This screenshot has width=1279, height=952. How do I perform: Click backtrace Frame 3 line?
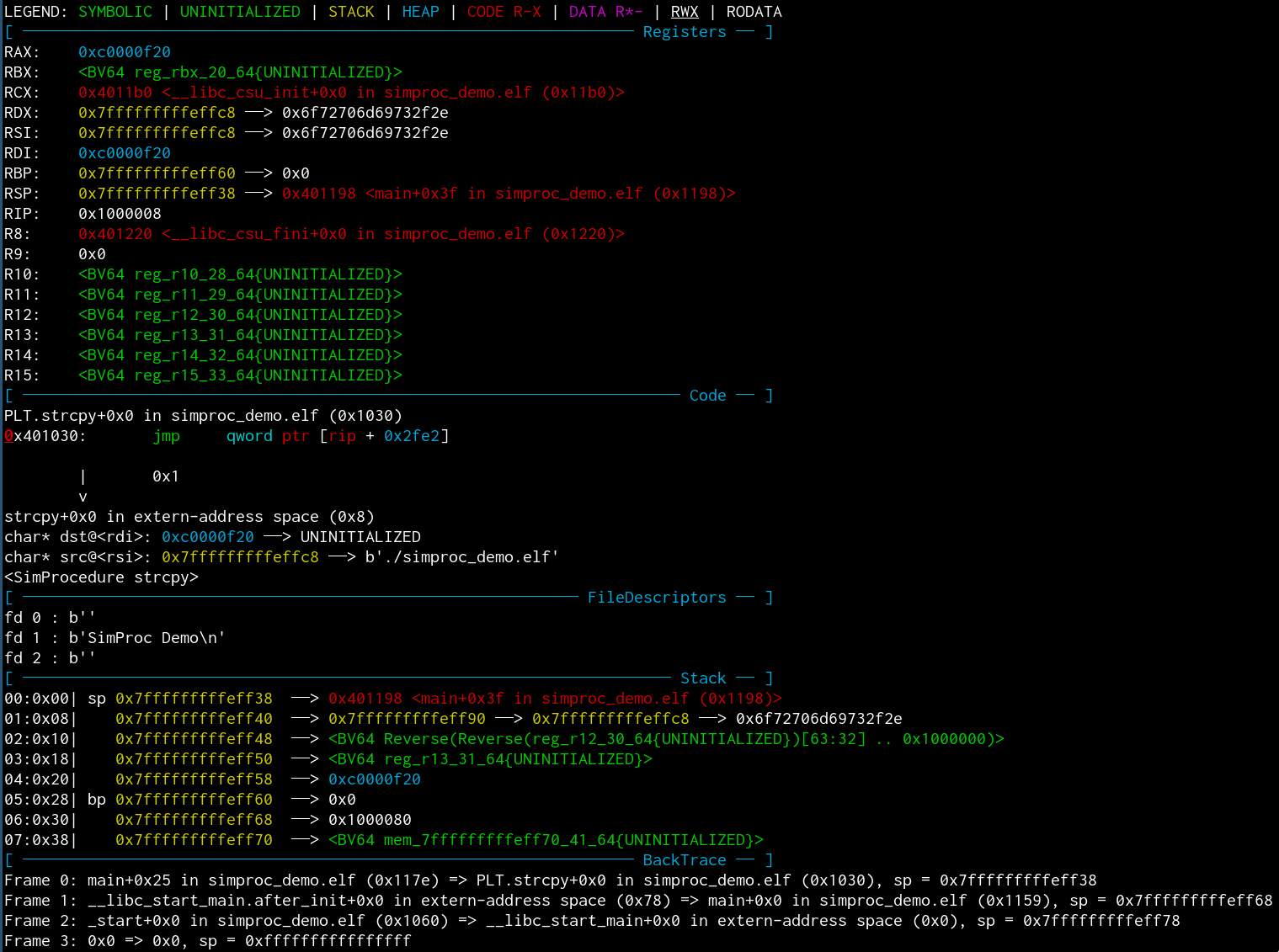208,941
